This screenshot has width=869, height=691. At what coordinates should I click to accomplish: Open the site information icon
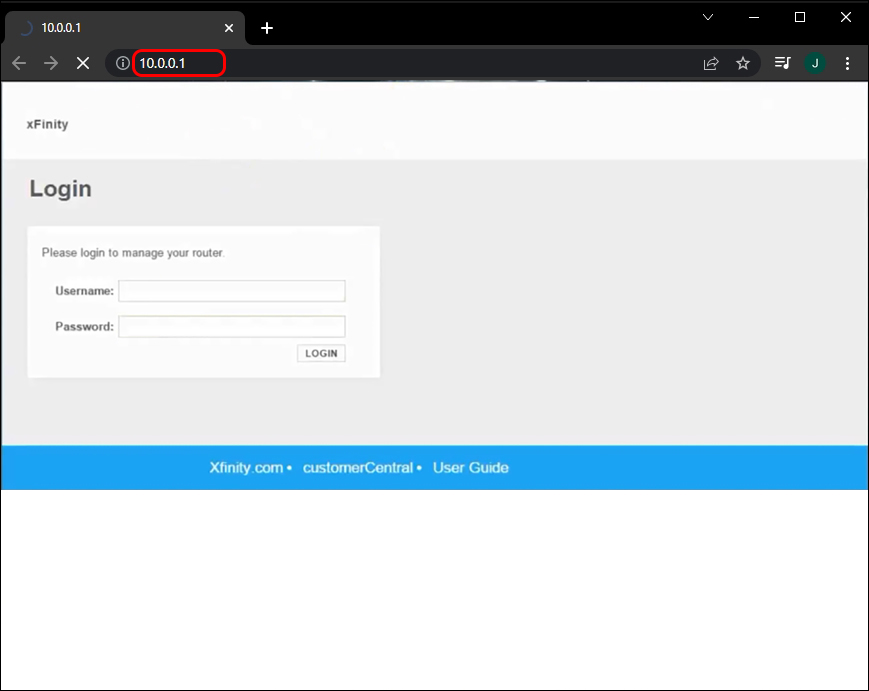122,63
